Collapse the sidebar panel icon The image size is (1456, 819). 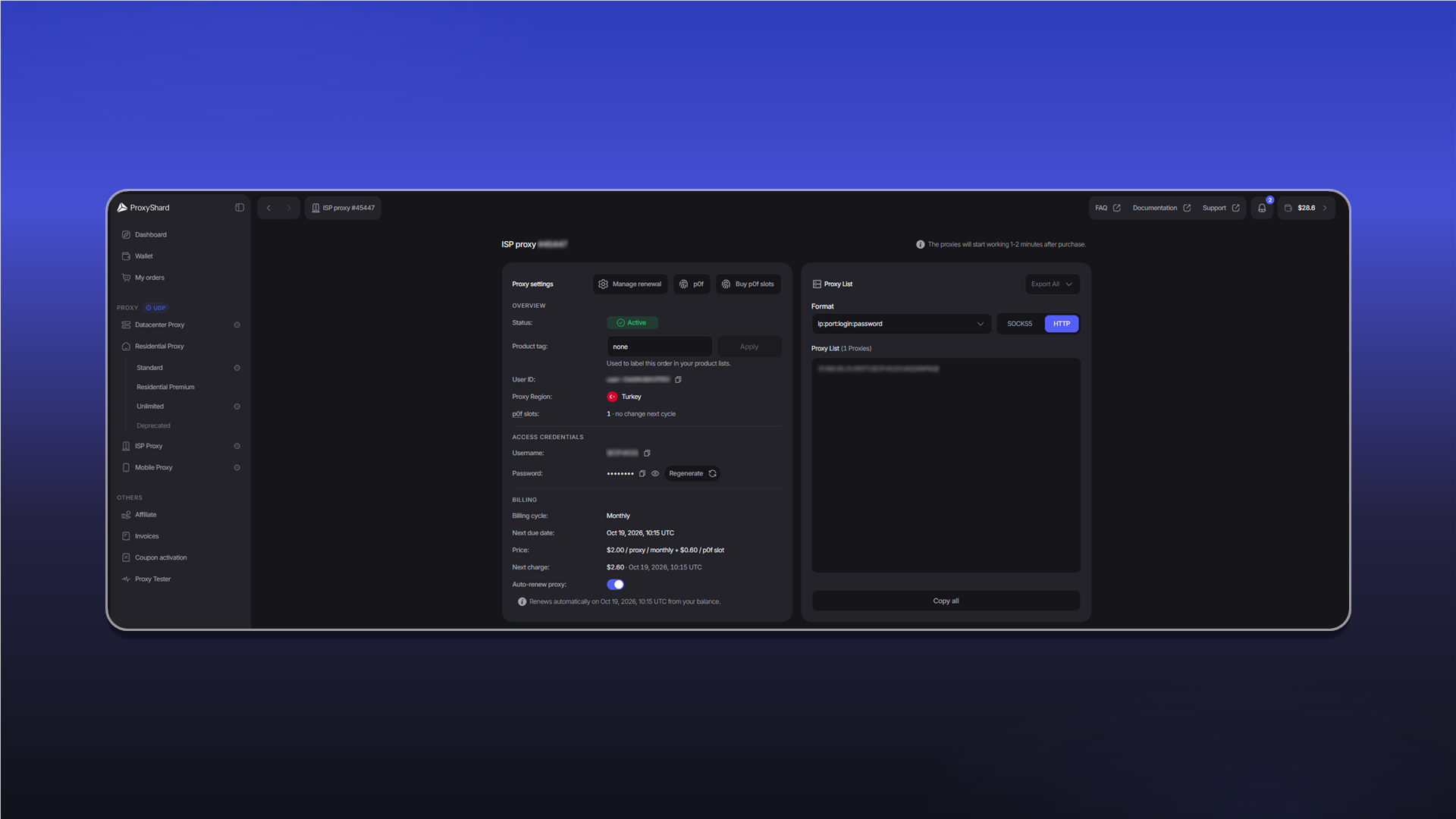pos(240,208)
